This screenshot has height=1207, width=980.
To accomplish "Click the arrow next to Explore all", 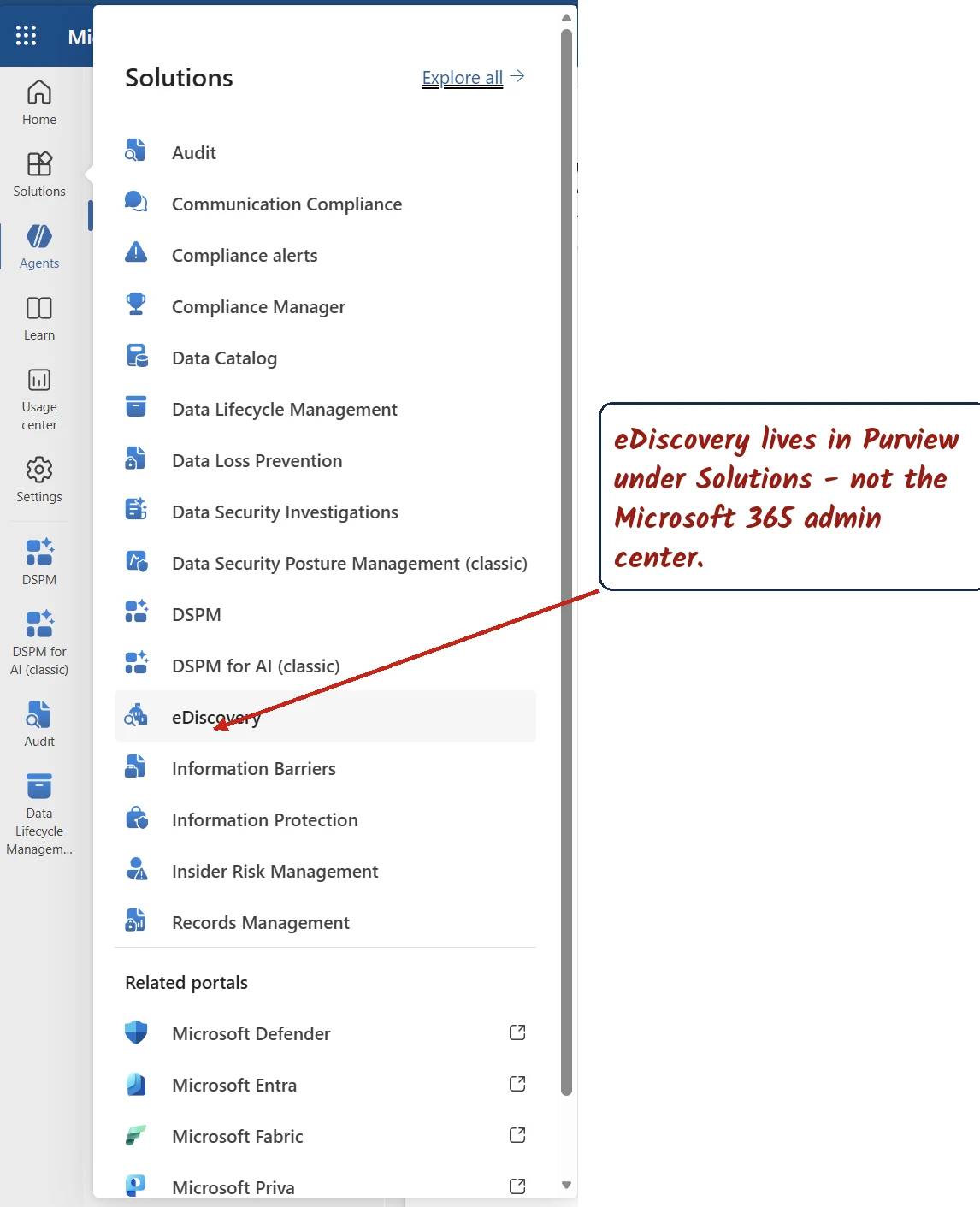I will 517,77.
